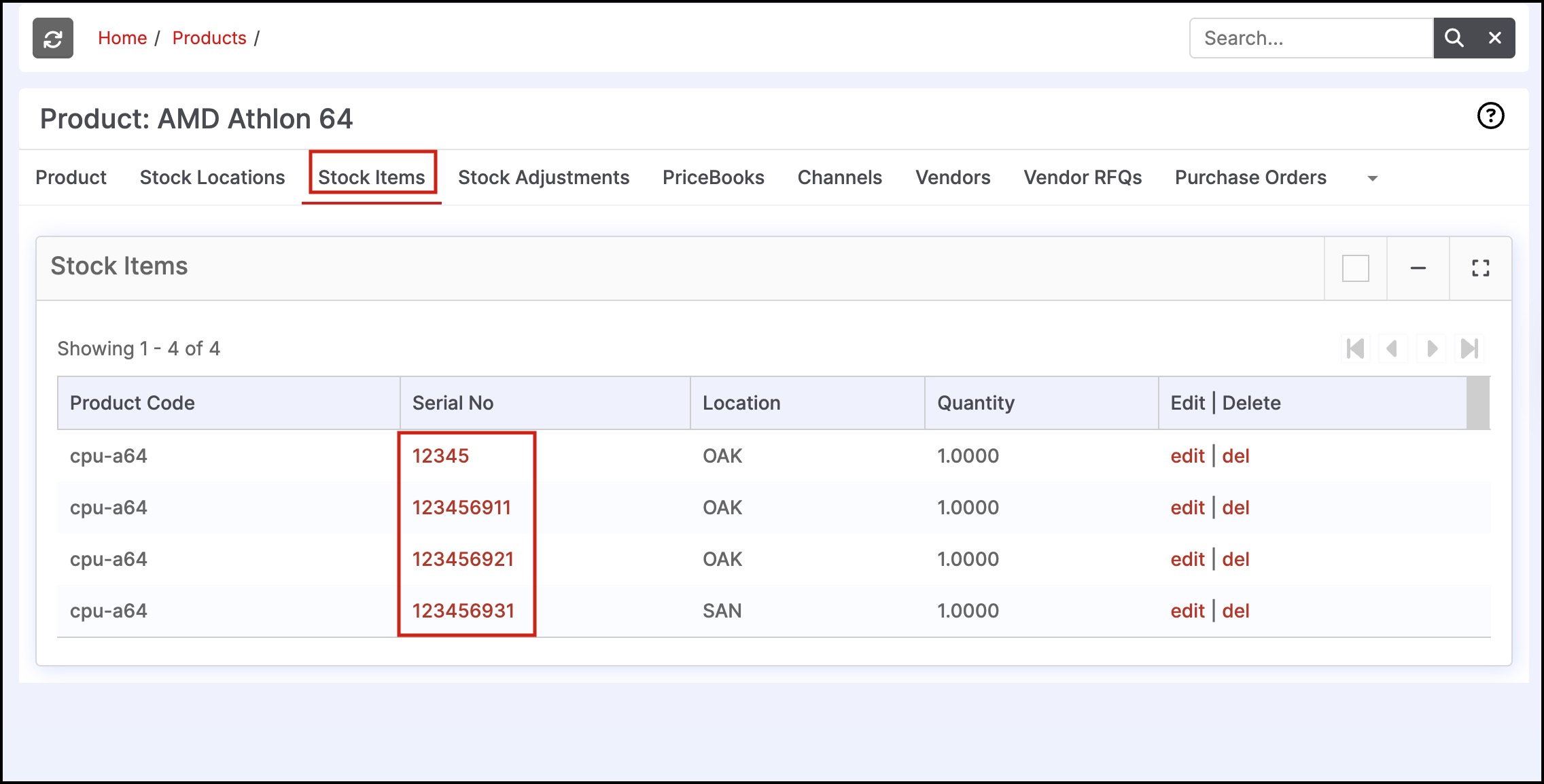Delete the SAN stock item
Image resolution: width=1544 pixels, height=784 pixels.
click(1235, 611)
